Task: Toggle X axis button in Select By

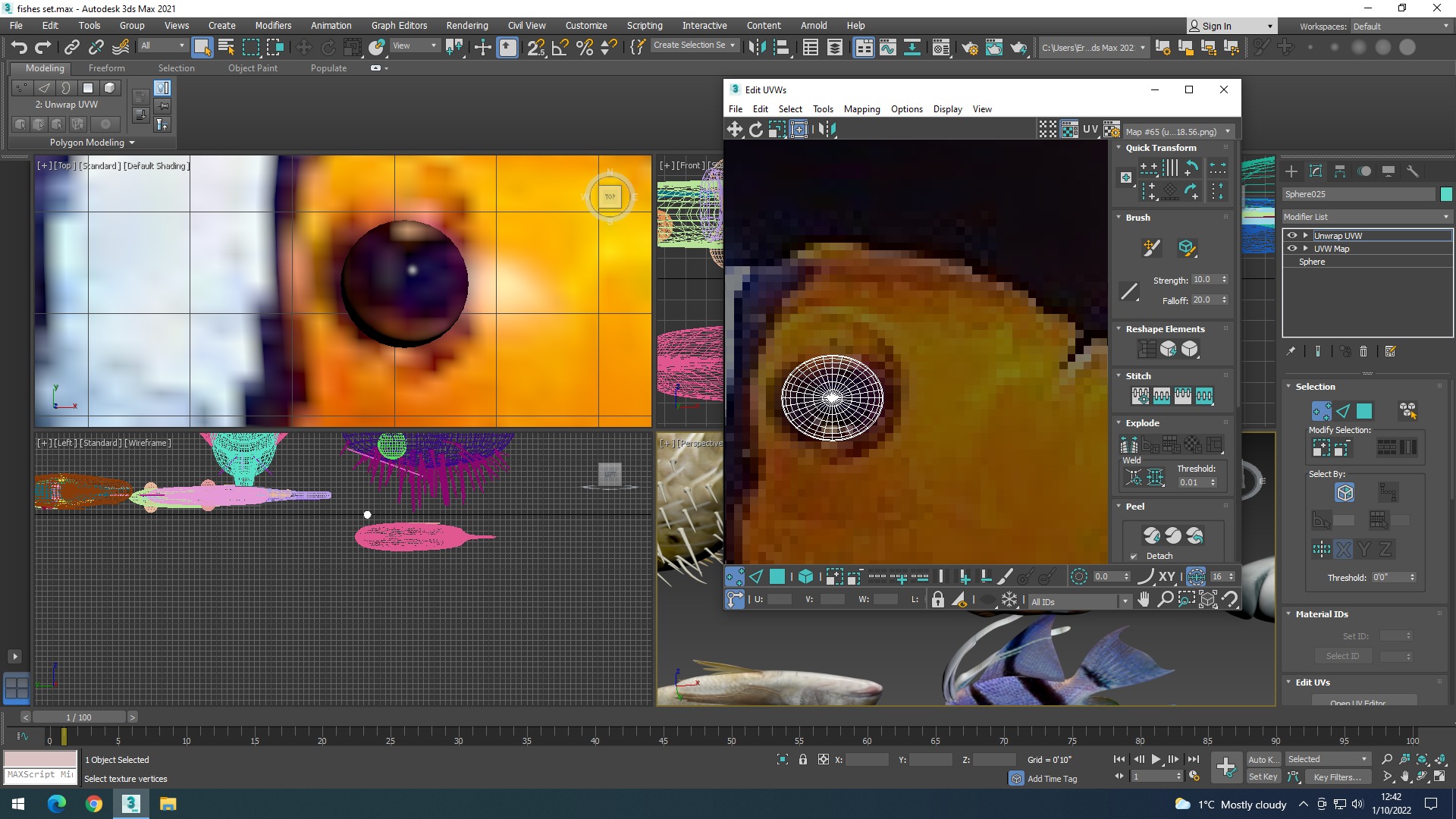Action: click(x=1343, y=550)
